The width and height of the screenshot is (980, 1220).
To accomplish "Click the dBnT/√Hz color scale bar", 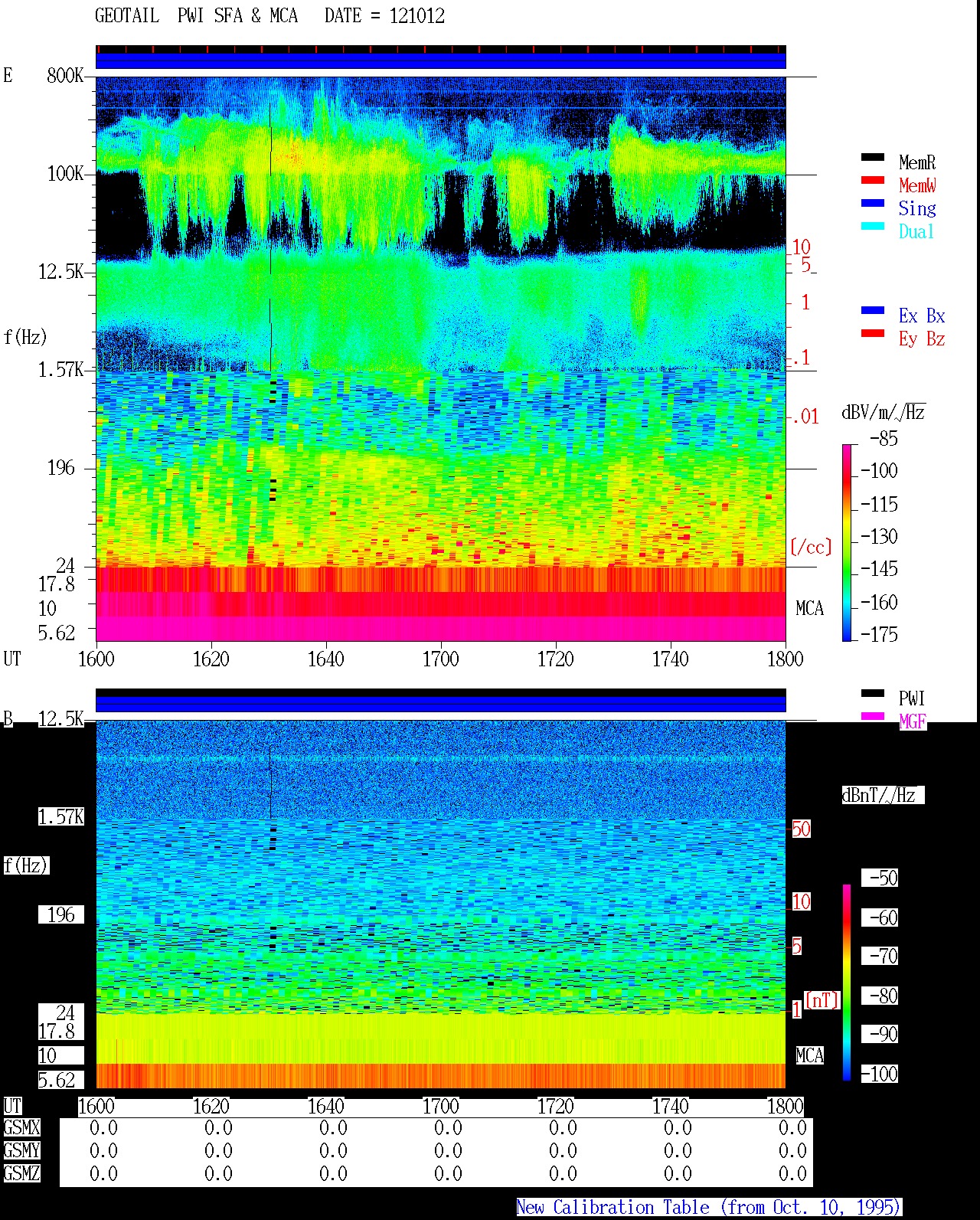I will (x=847, y=983).
